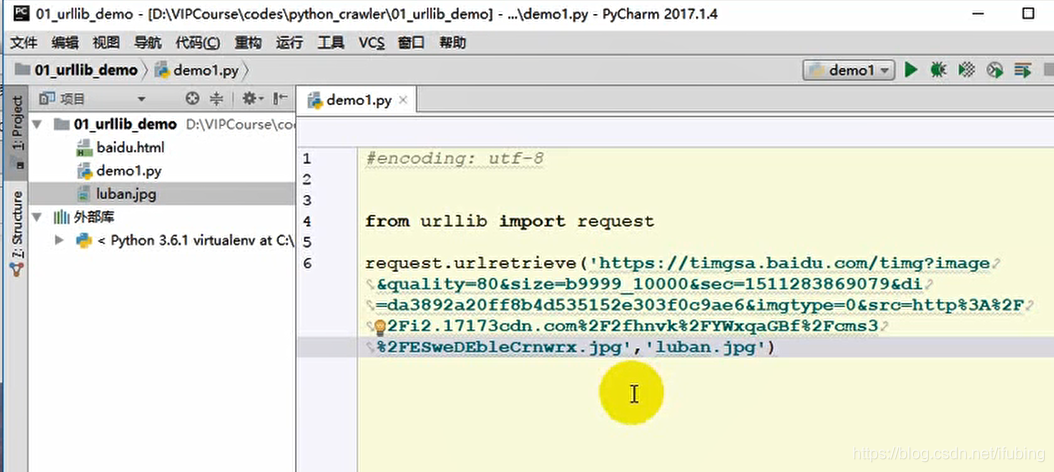Maximize the PyCharm window

[1027, 13]
